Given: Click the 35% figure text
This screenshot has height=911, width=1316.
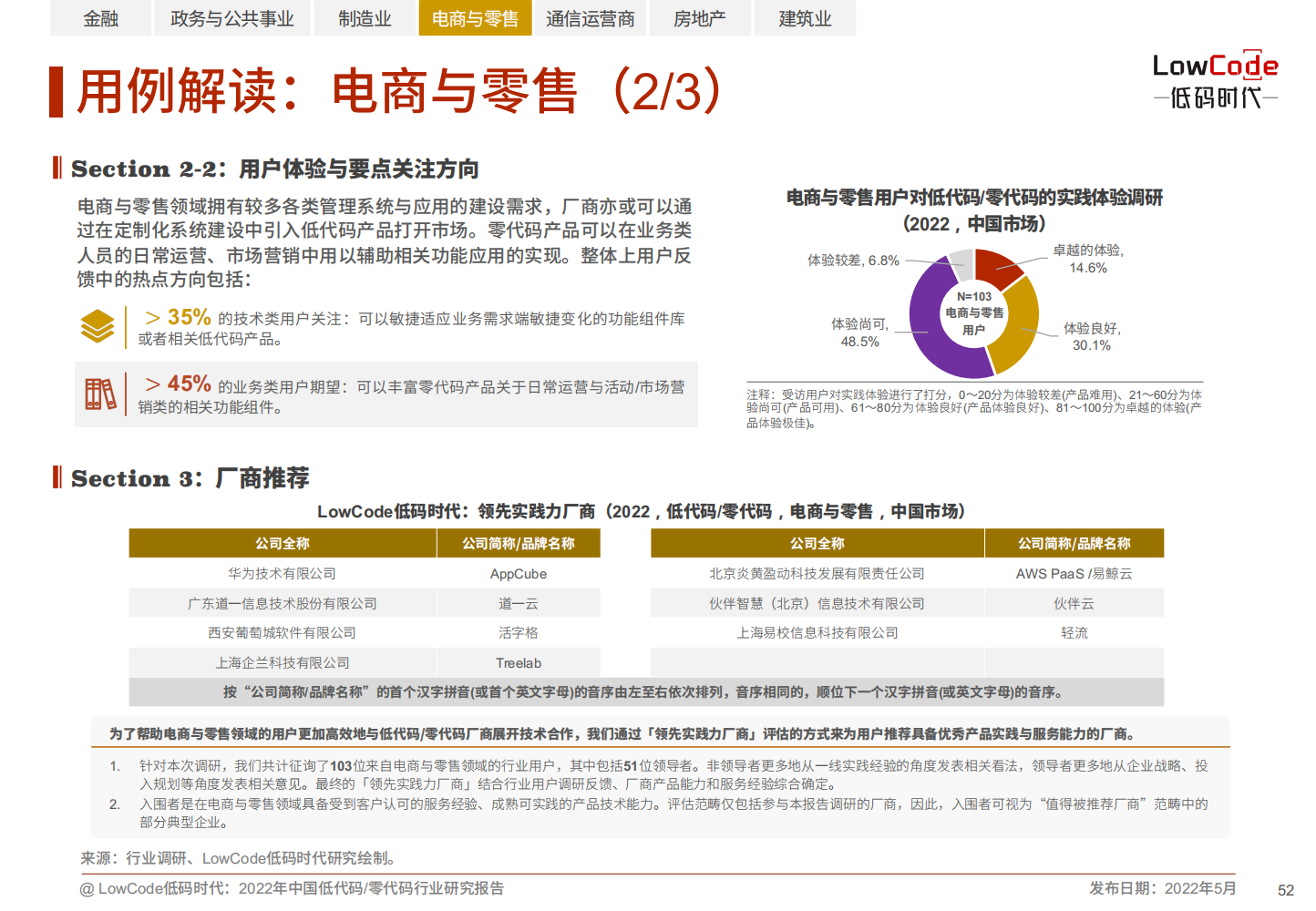Looking at the screenshot, I should pyautogui.click(x=190, y=317).
